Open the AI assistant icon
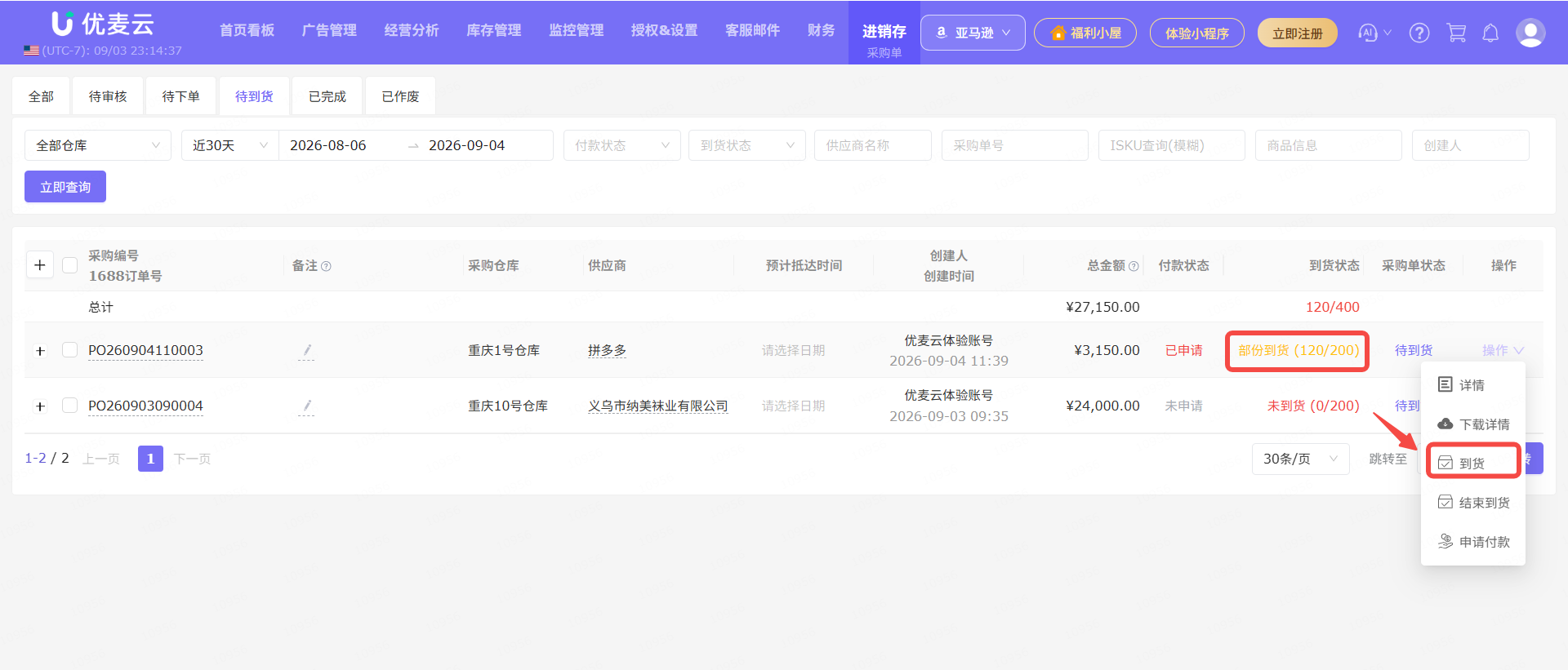 [1367, 33]
